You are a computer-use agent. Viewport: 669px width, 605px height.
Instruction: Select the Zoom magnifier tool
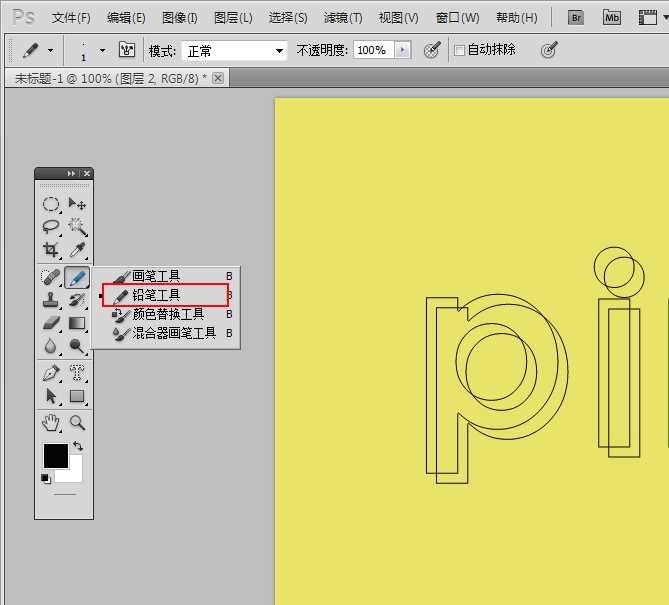pos(77,423)
